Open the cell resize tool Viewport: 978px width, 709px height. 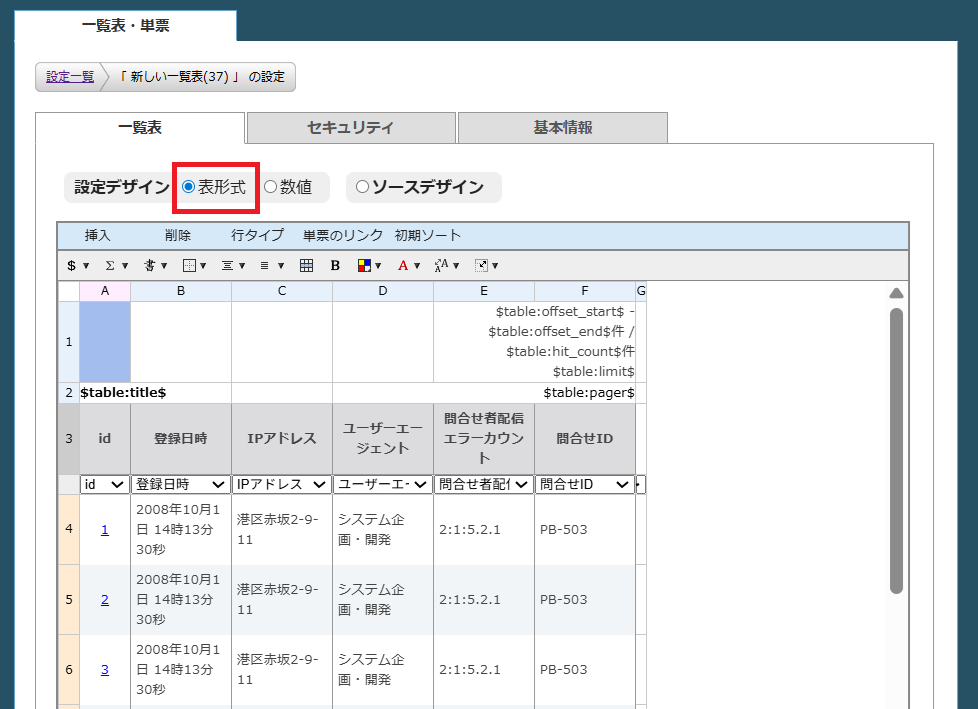click(x=486, y=266)
